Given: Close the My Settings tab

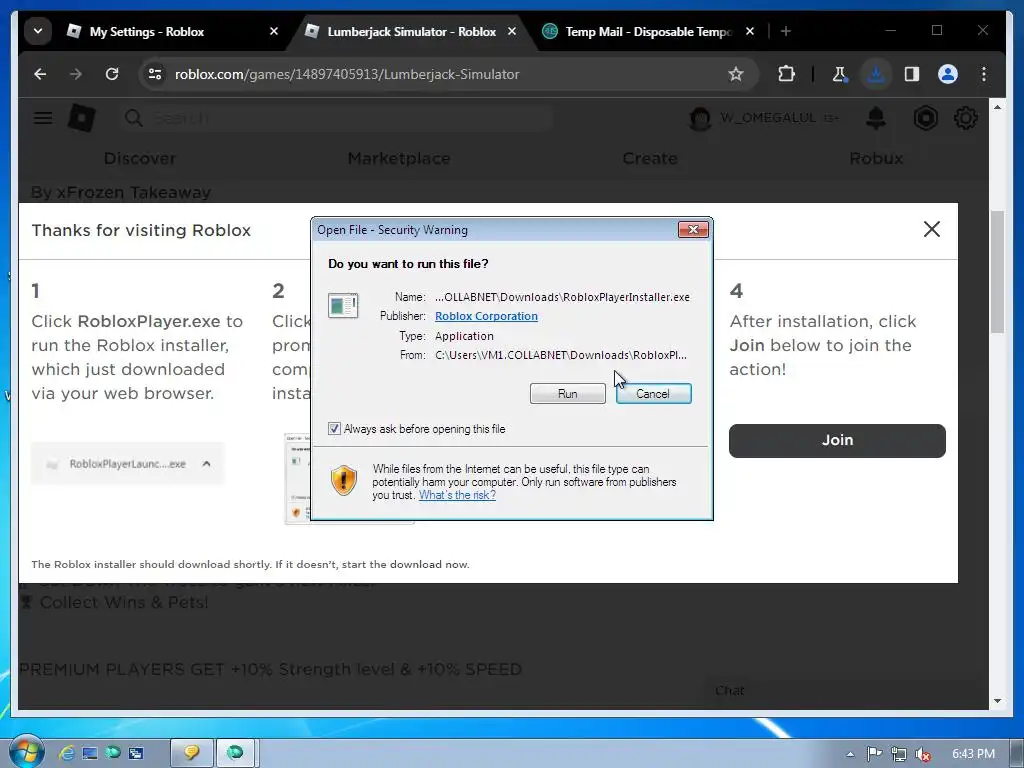Looking at the screenshot, I should 274,31.
